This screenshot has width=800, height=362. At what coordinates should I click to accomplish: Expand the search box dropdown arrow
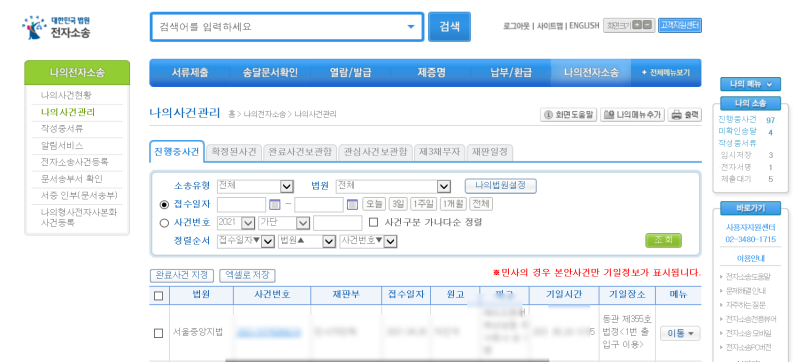coord(411,27)
